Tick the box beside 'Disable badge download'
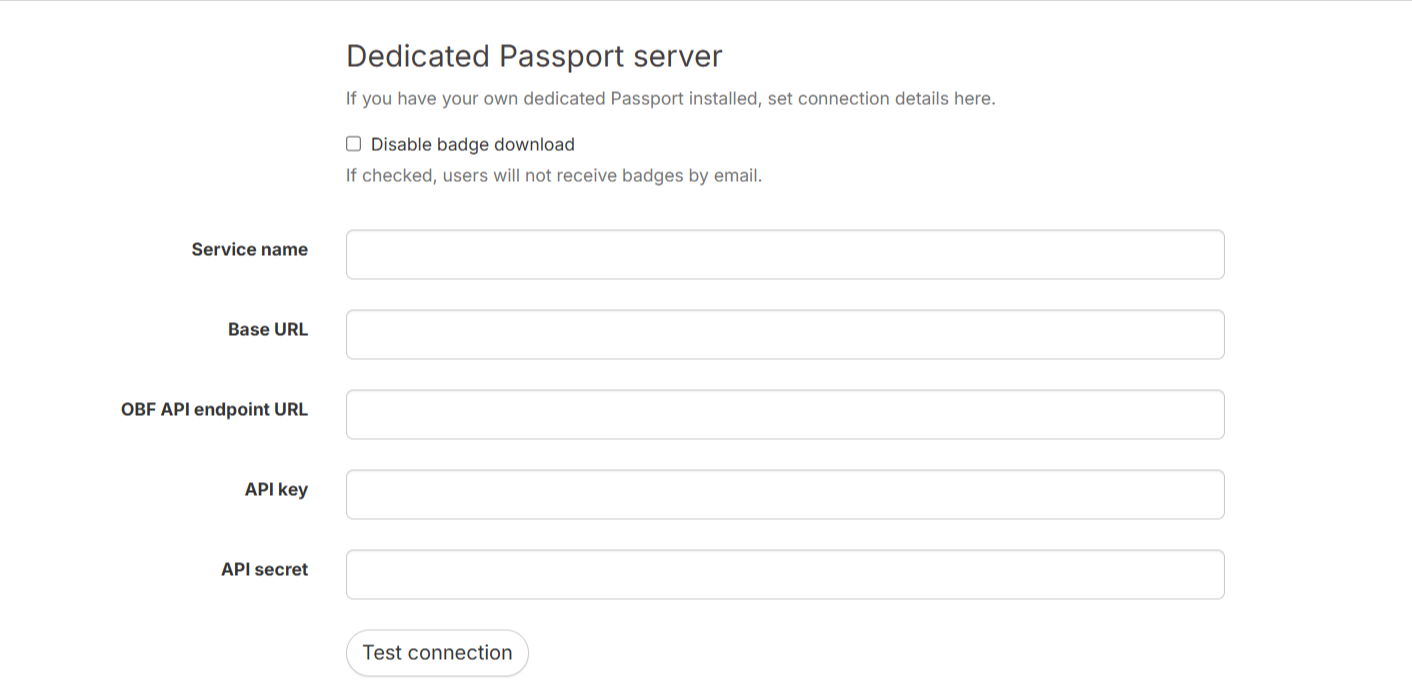Viewport: 1412px width, 692px height. coord(353,144)
